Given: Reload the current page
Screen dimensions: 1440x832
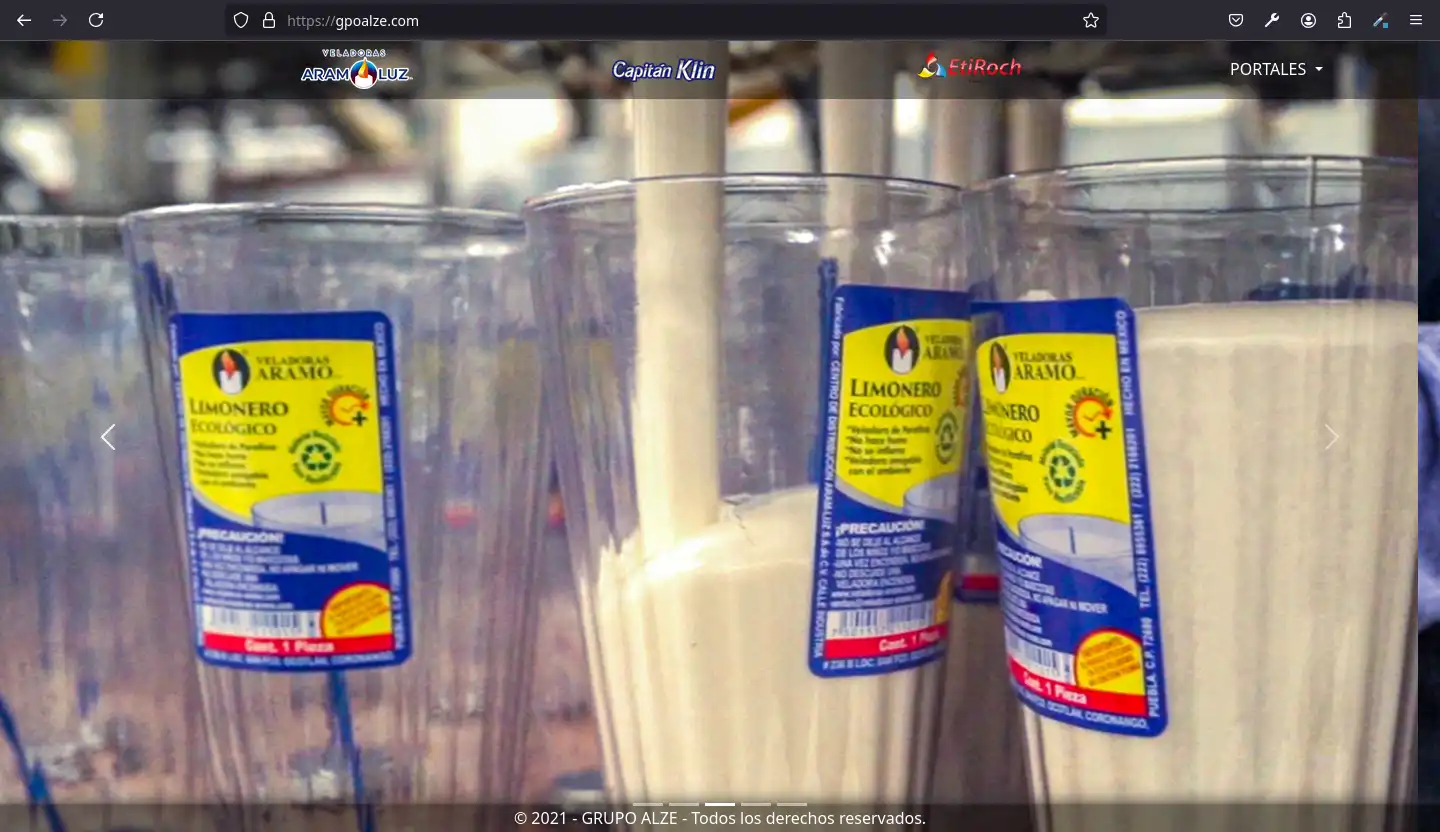Looking at the screenshot, I should click(96, 20).
